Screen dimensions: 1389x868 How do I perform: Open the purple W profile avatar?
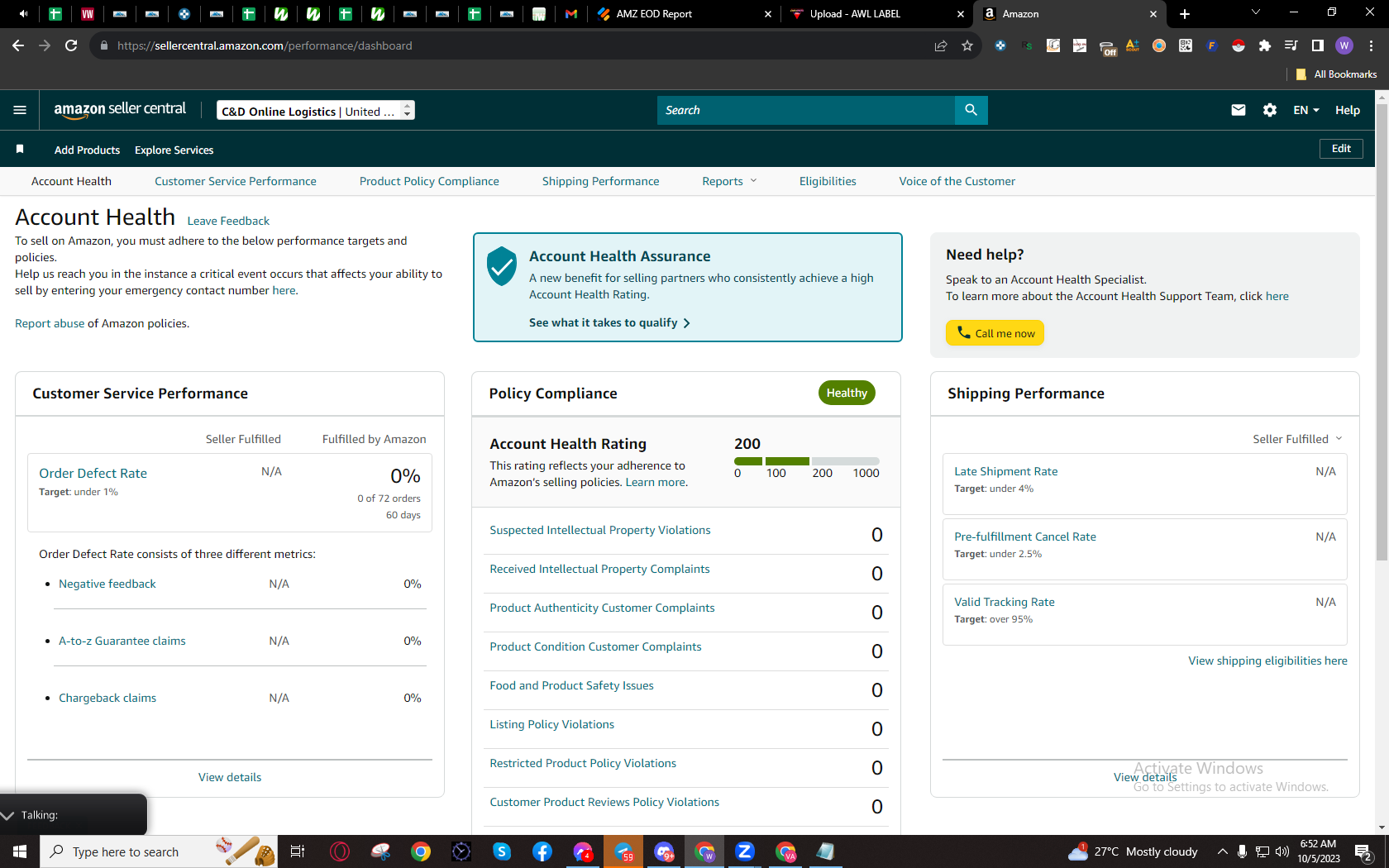(x=1344, y=45)
